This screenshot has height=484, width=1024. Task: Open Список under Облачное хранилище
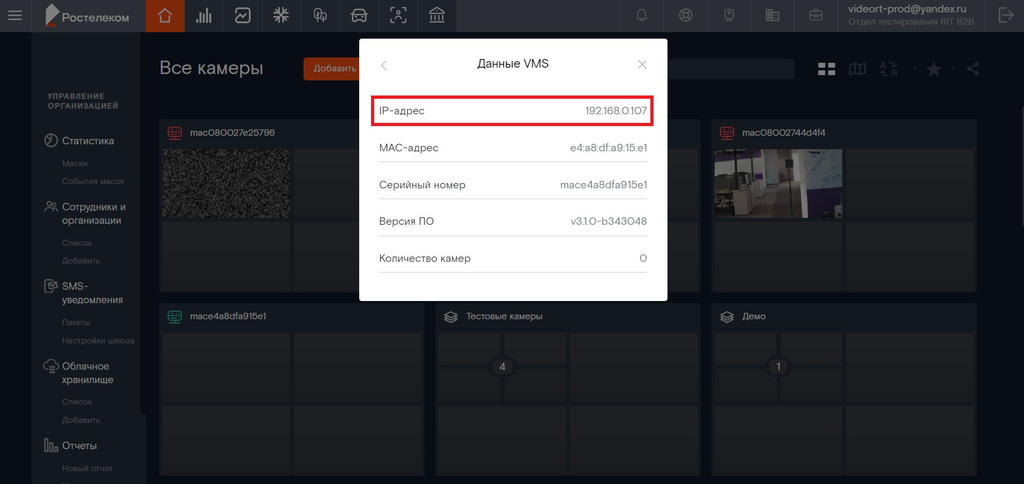tap(76, 402)
